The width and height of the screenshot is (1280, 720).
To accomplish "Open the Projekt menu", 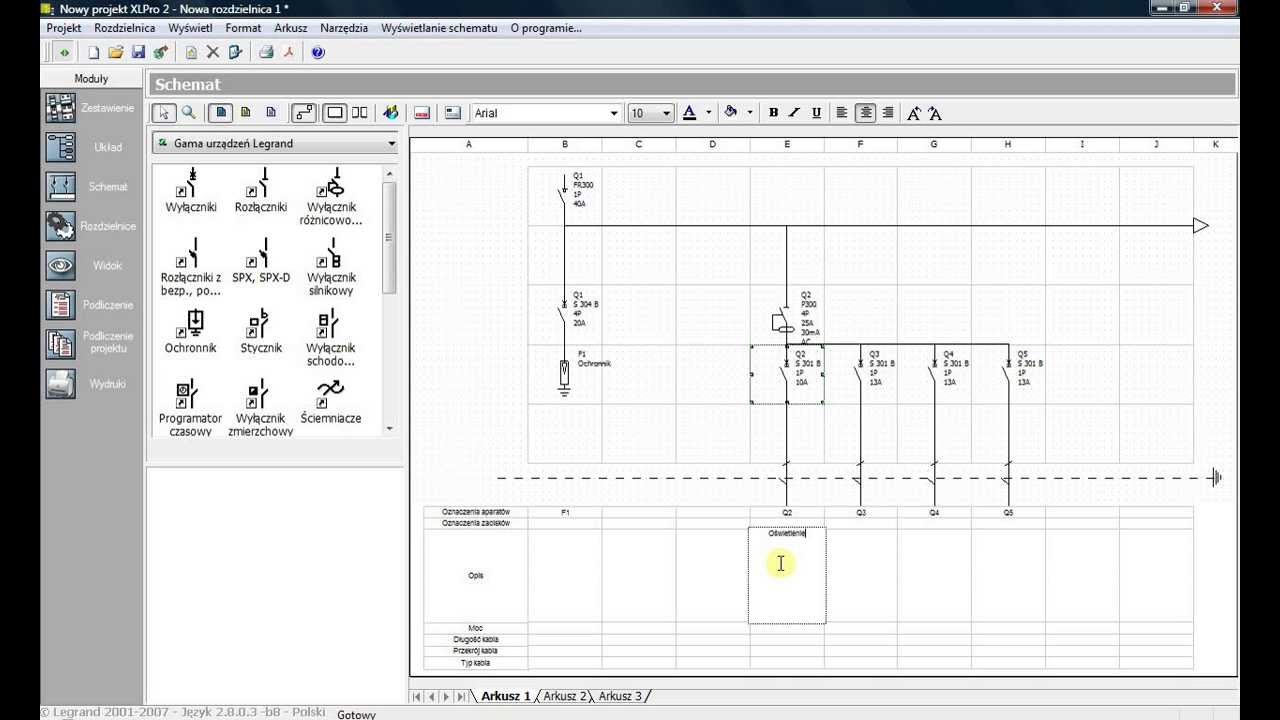I will click(64, 28).
